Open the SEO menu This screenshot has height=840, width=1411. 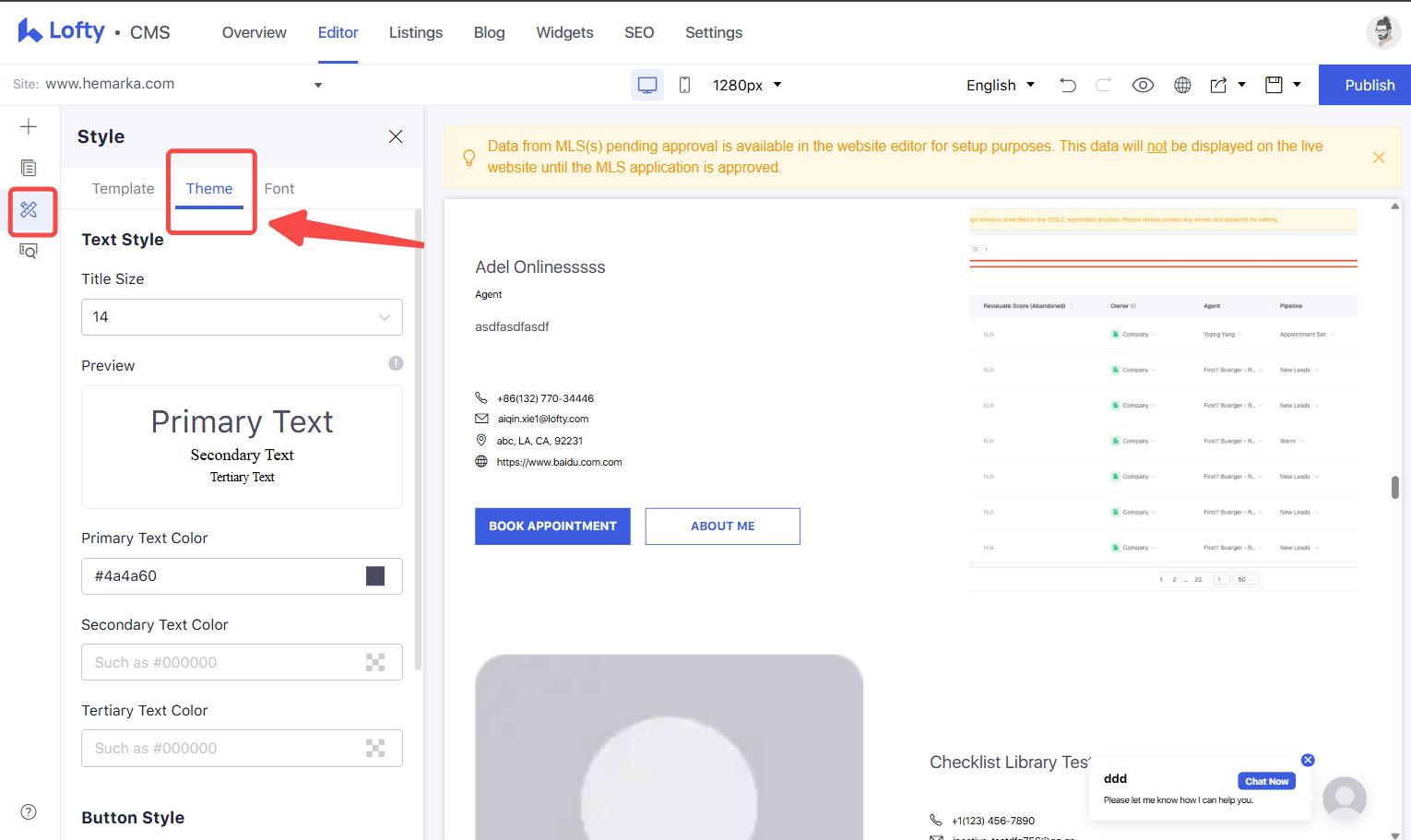[639, 32]
